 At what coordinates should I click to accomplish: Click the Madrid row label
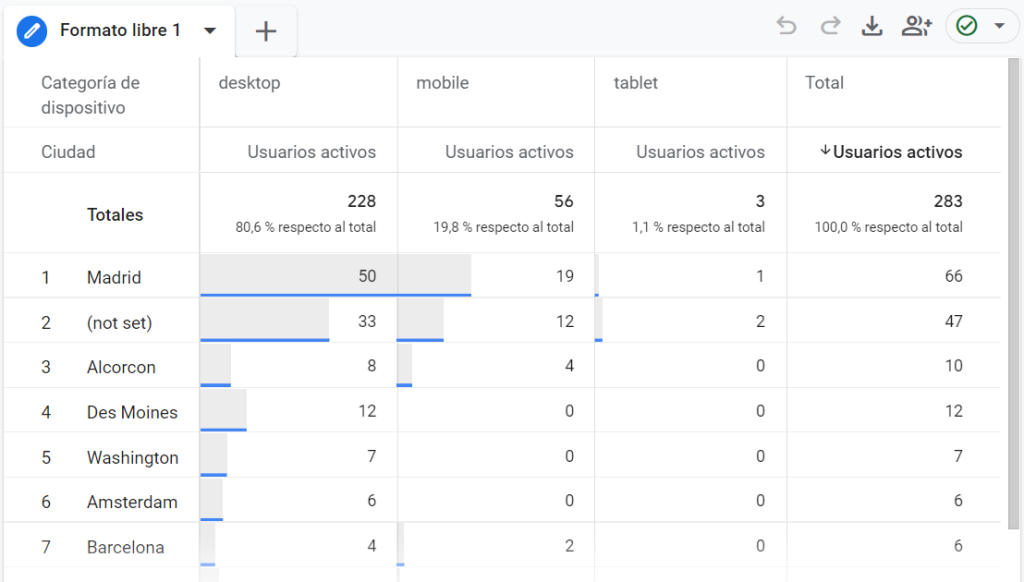[x=114, y=277]
